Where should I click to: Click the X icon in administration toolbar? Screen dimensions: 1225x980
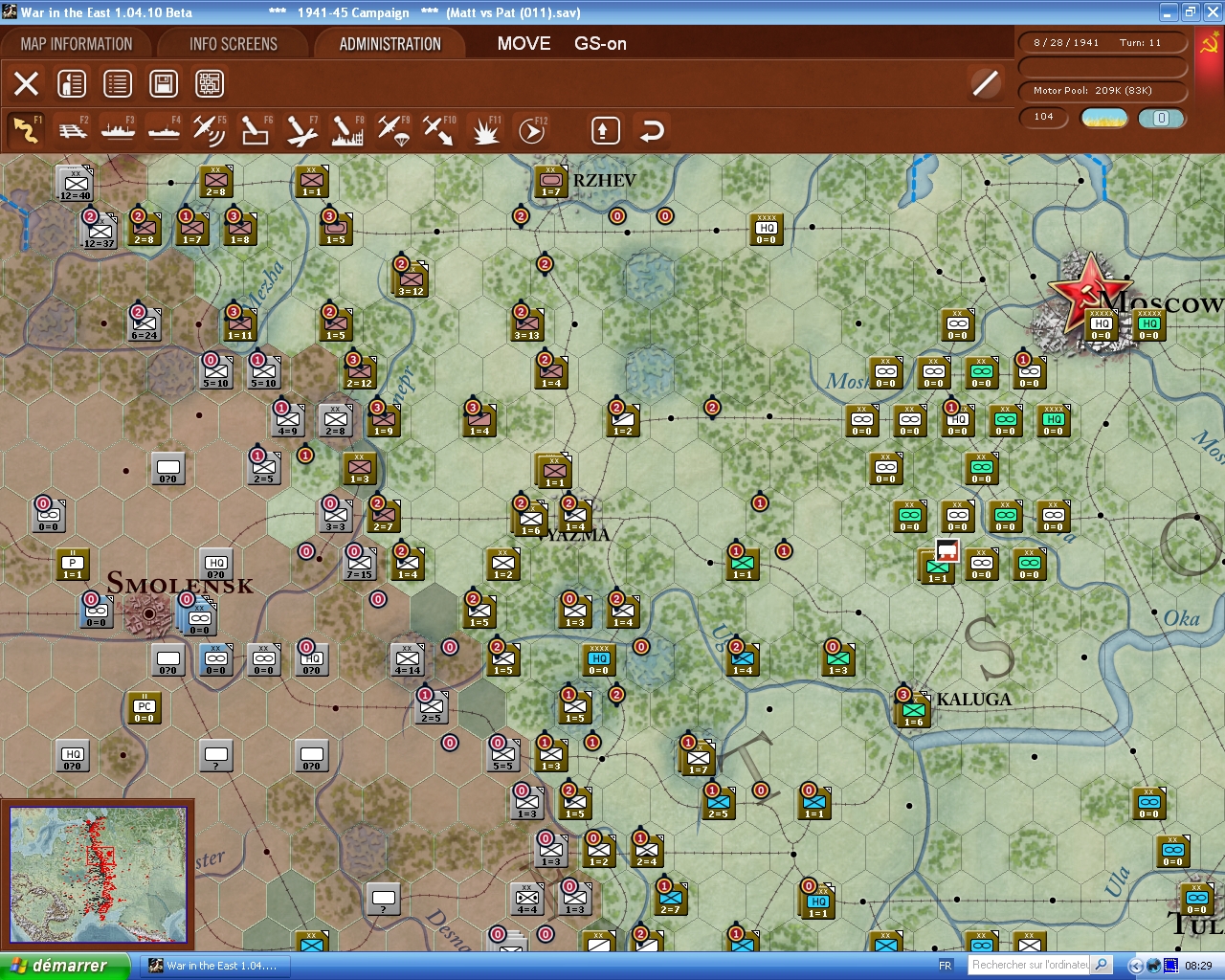point(26,83)
